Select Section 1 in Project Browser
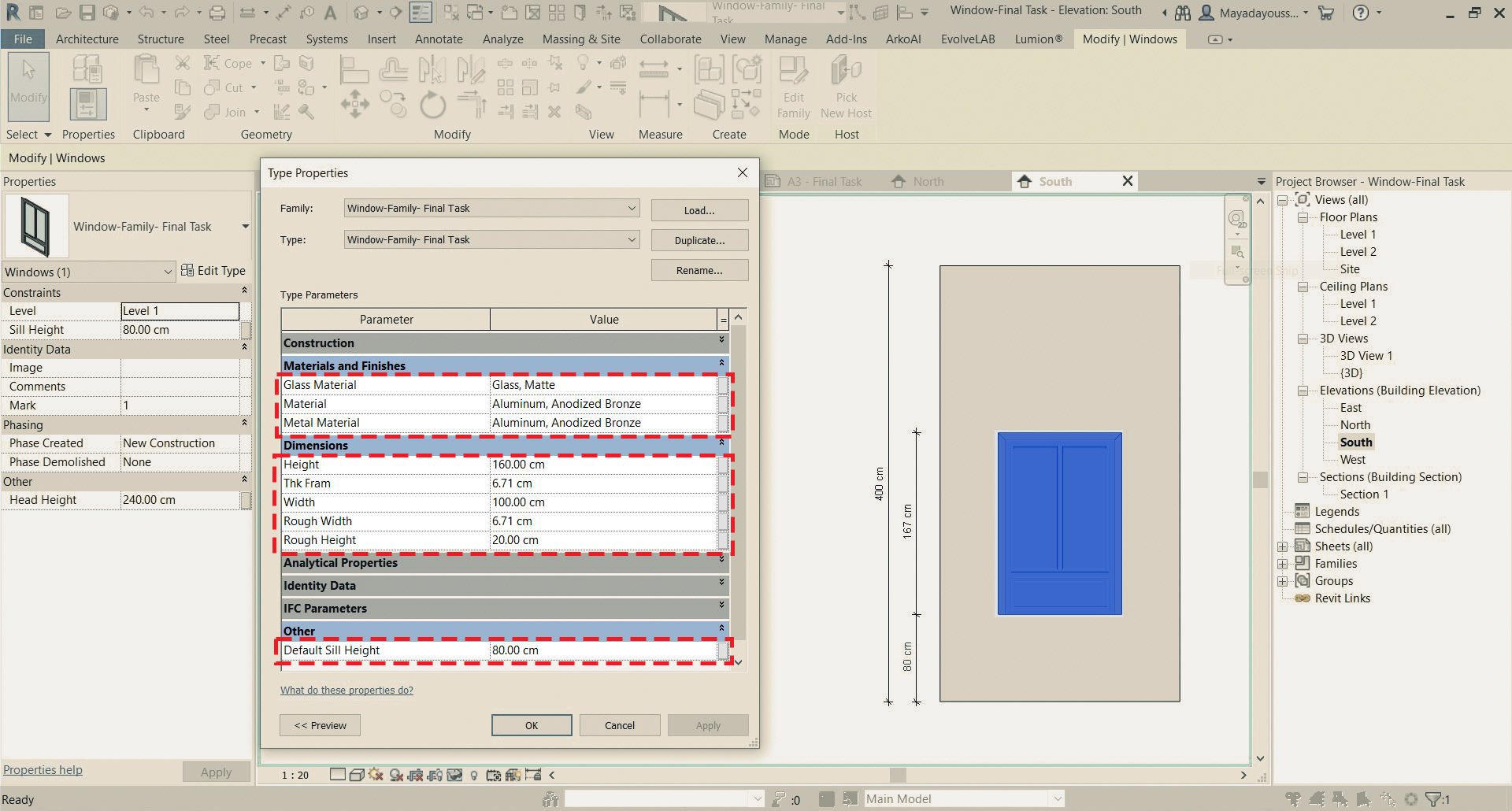Viewport: 1512px width, 811px height. pos(1364,494)
